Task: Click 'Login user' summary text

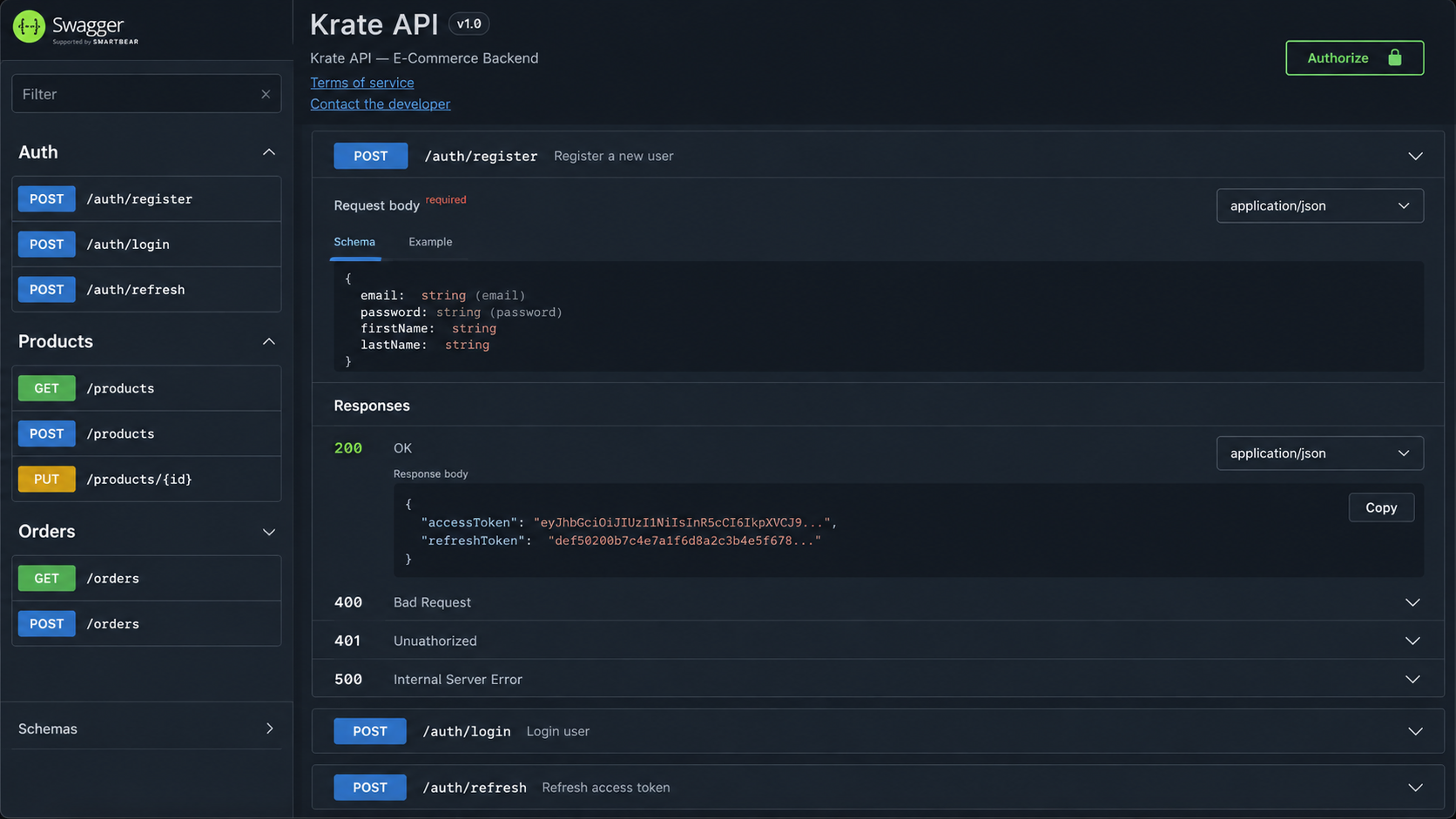Action: 558,731
